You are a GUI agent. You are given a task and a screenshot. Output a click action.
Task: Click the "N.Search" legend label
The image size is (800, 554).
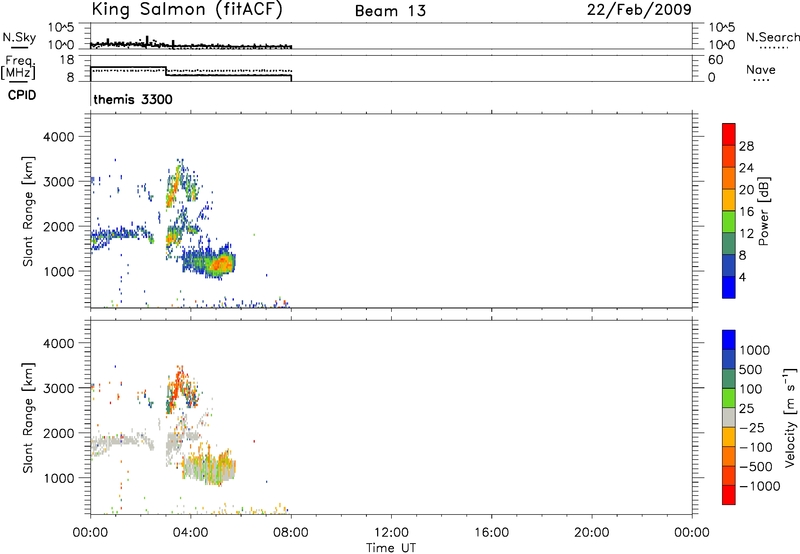772,37
